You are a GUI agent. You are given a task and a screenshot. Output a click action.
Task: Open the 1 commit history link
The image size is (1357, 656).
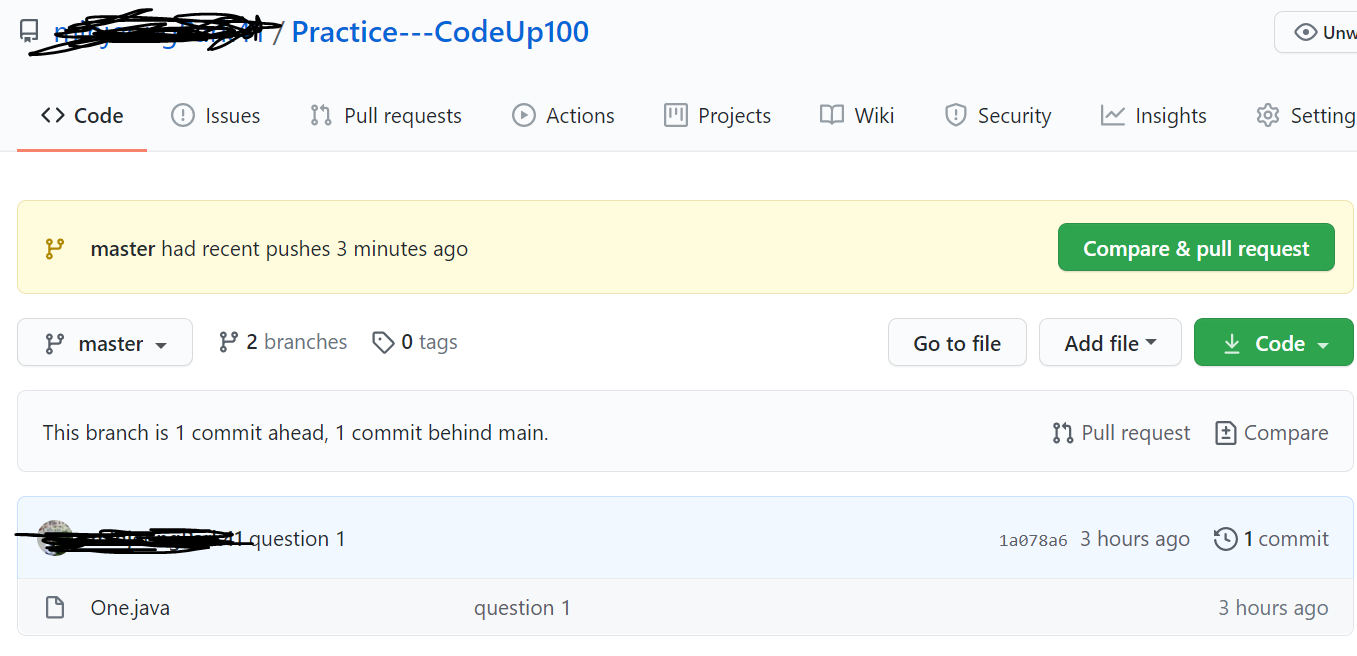point(1271,539)
